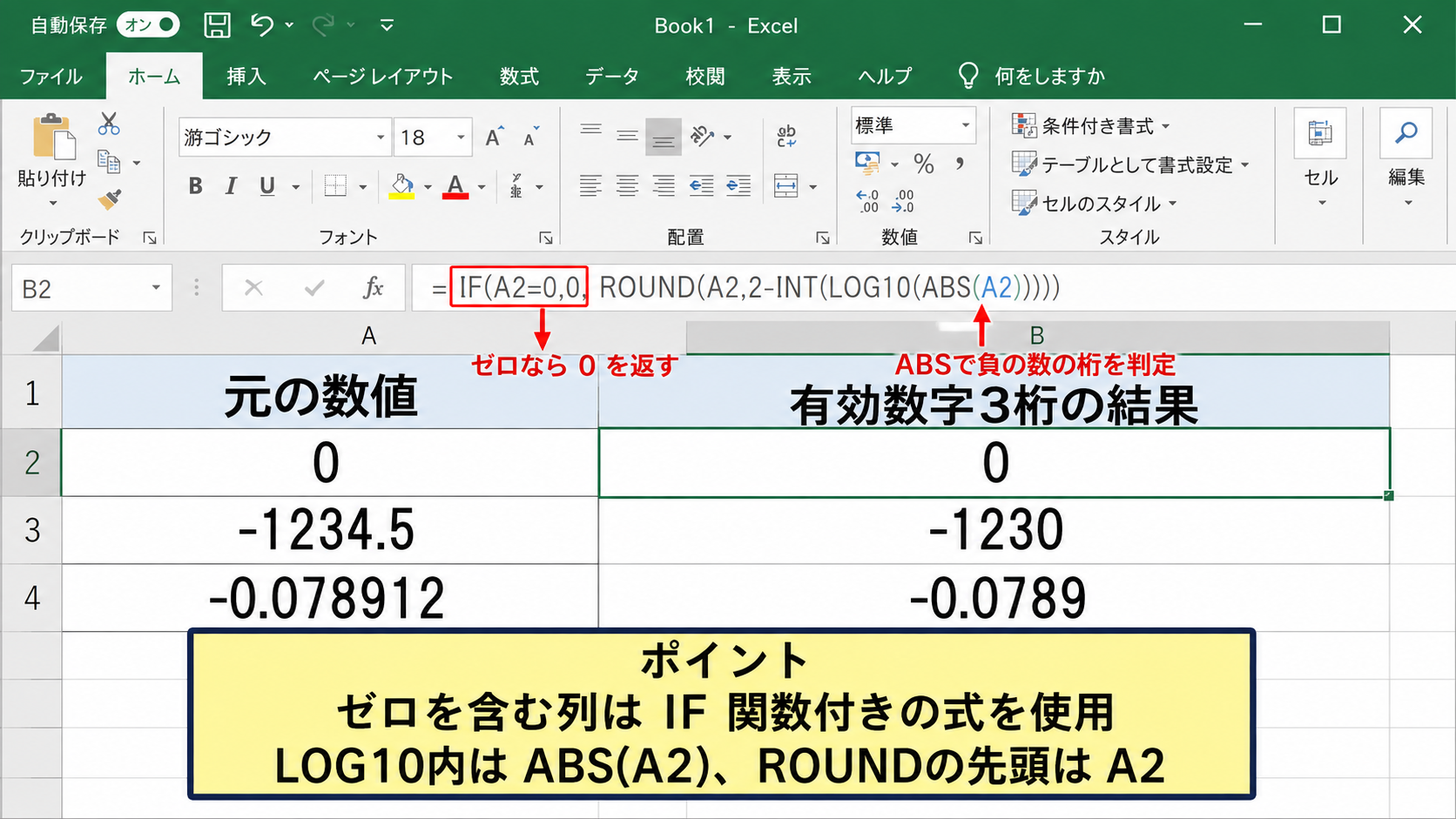Open the Customize Quick Access Toolbar dropdown
This screenshot has height=819, width=1456.
point(387,25)
